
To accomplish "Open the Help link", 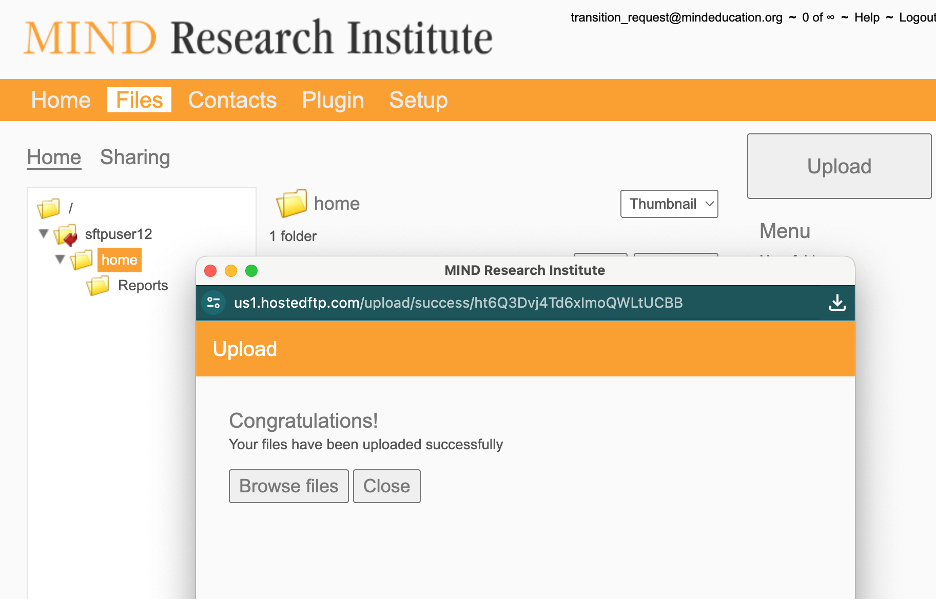I will point(867,17).
